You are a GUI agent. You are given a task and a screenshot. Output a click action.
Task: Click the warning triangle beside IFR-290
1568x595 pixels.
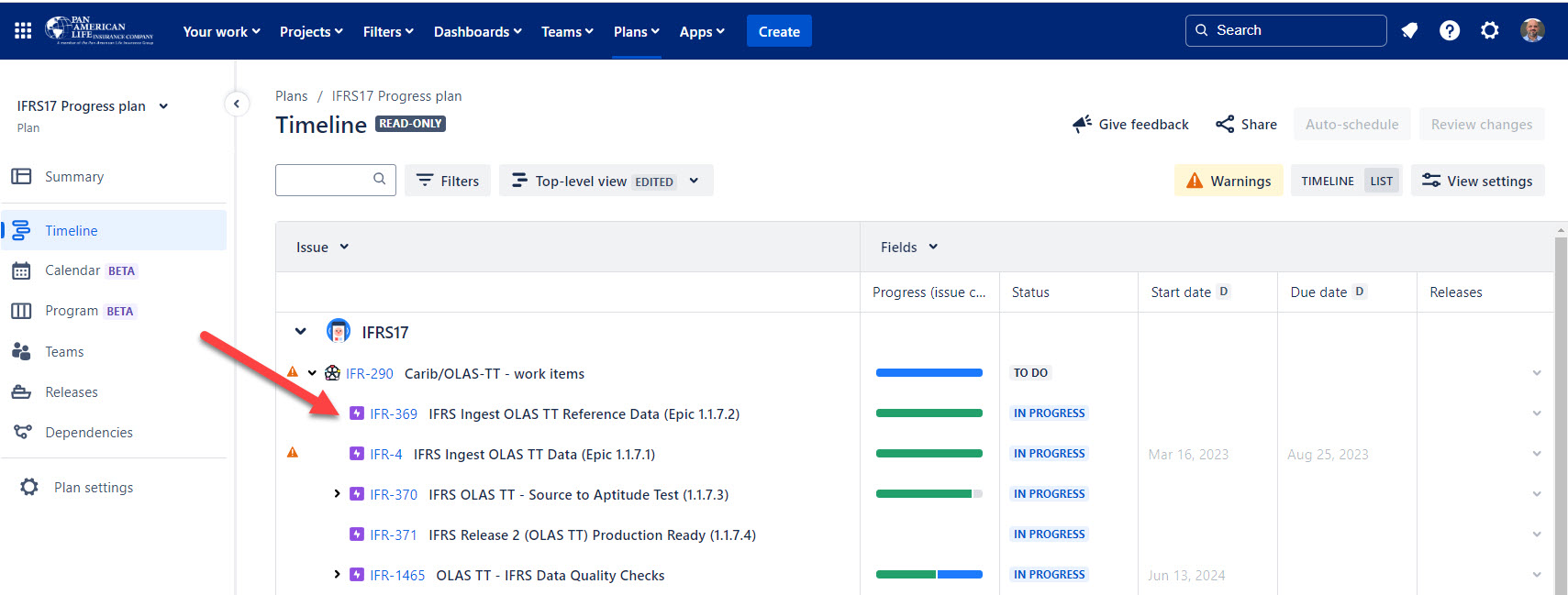293,372
